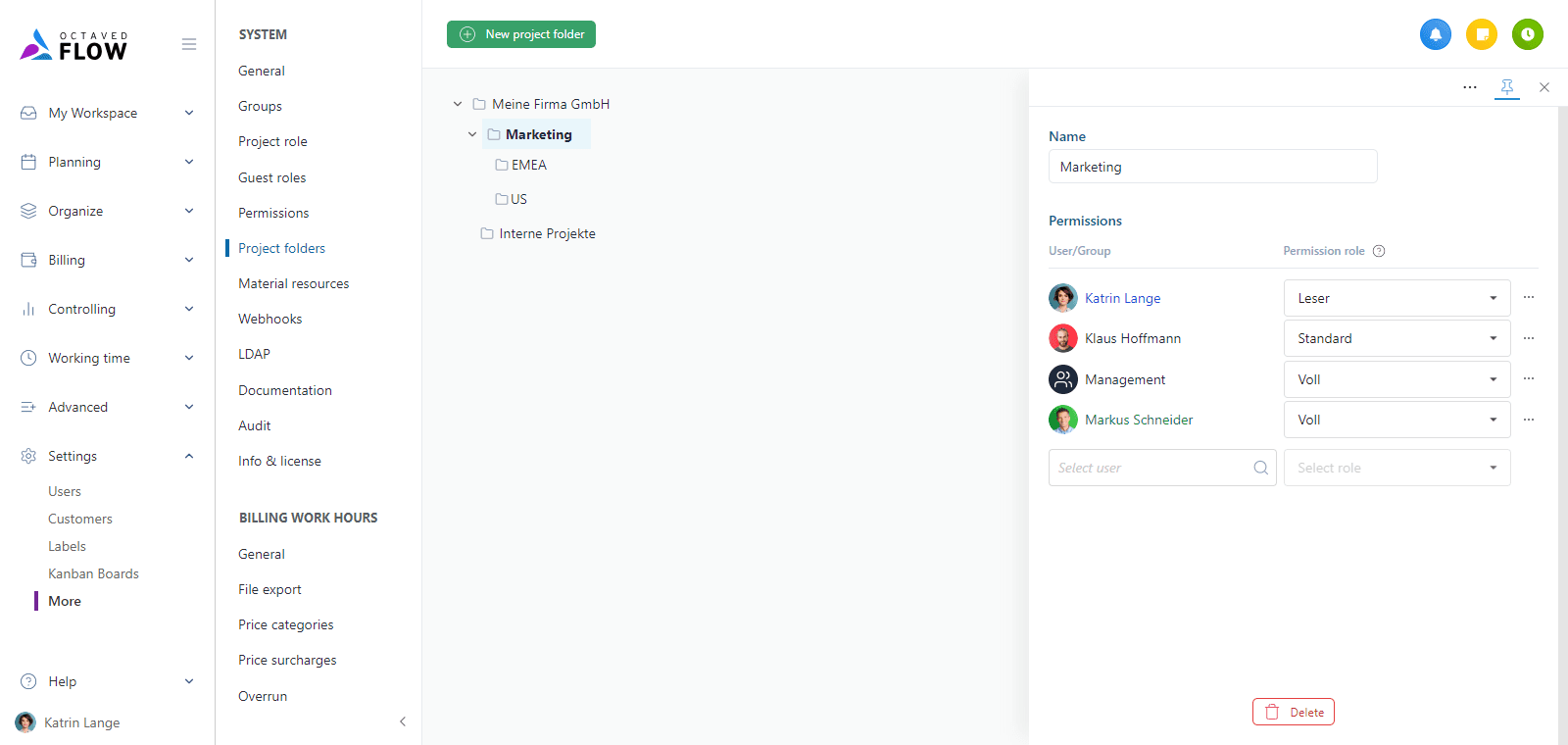Change the Management group's Voll role dropdown
Screen dimensions: 1568x745
click(1396, 379)
